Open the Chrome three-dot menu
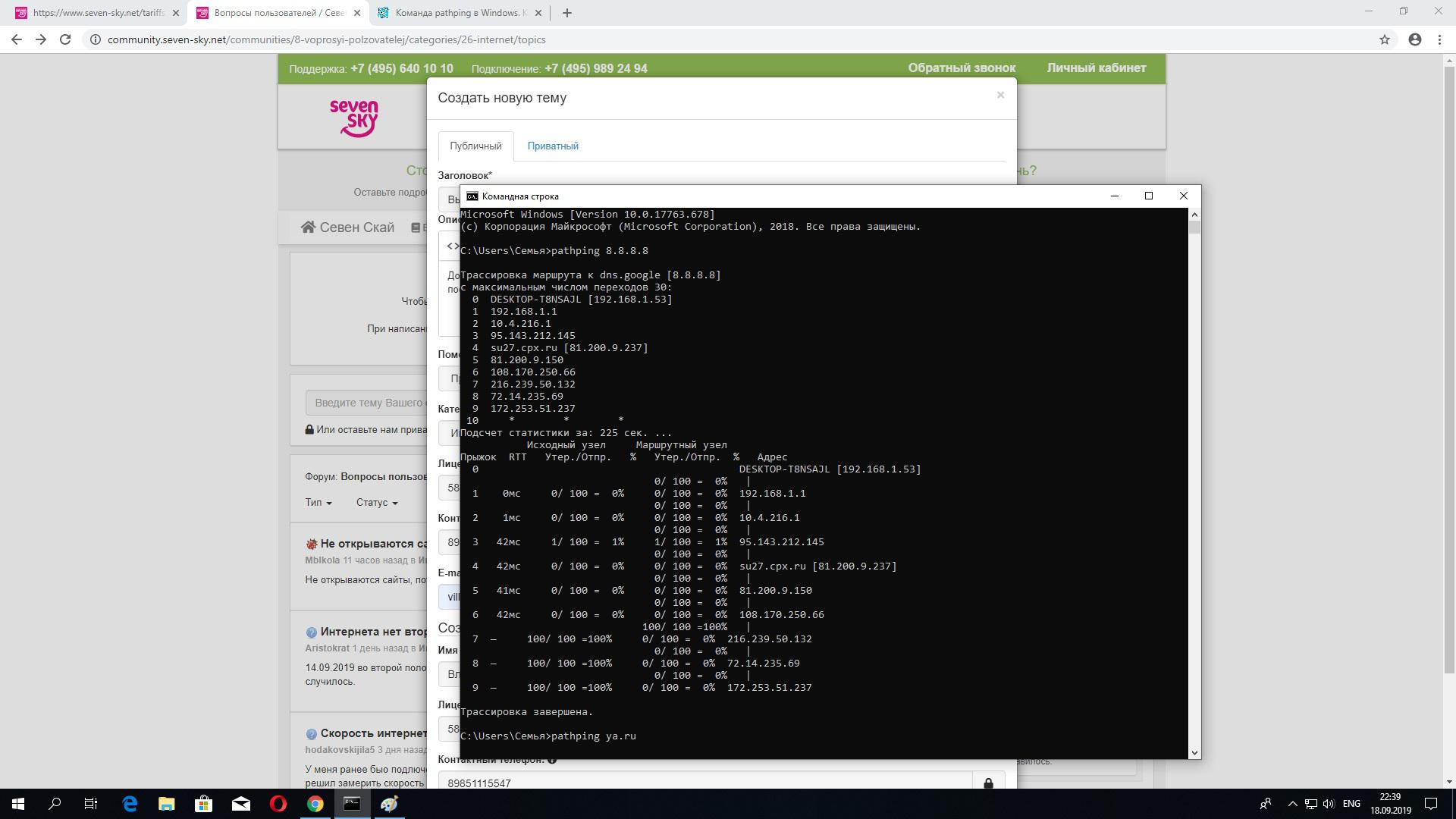The height and width of the screenshot is (819, 1456). tap(1439, 39)
